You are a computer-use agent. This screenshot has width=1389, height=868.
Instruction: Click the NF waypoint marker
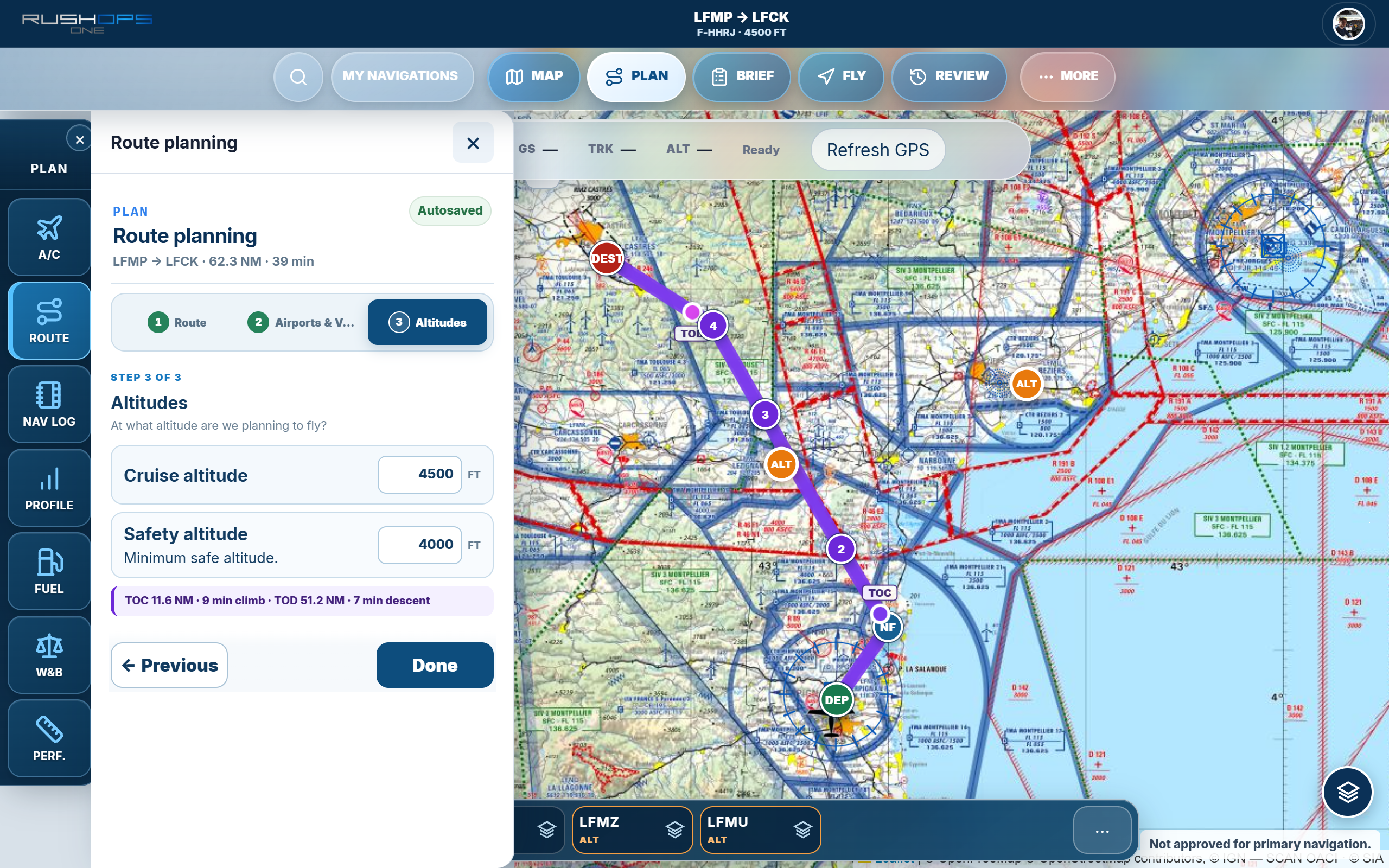point(888,628)
